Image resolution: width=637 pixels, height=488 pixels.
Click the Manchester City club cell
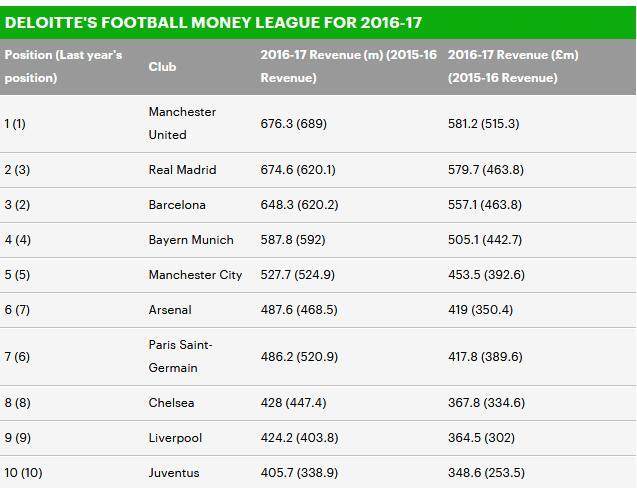click(x=195, y=275)
